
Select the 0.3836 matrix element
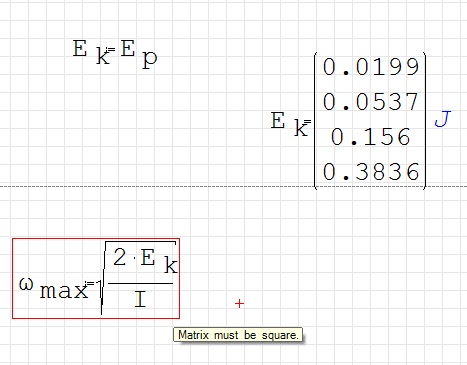coord(371,172)
